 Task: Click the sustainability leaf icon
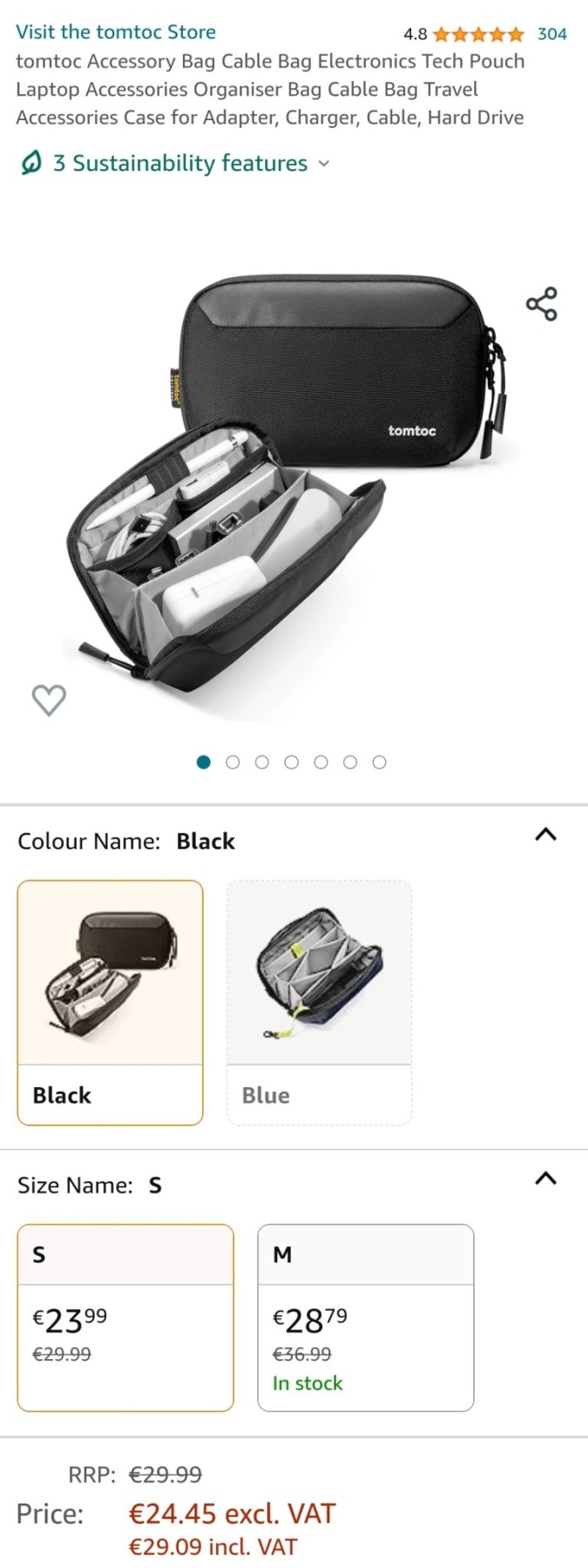pos(31,163)
